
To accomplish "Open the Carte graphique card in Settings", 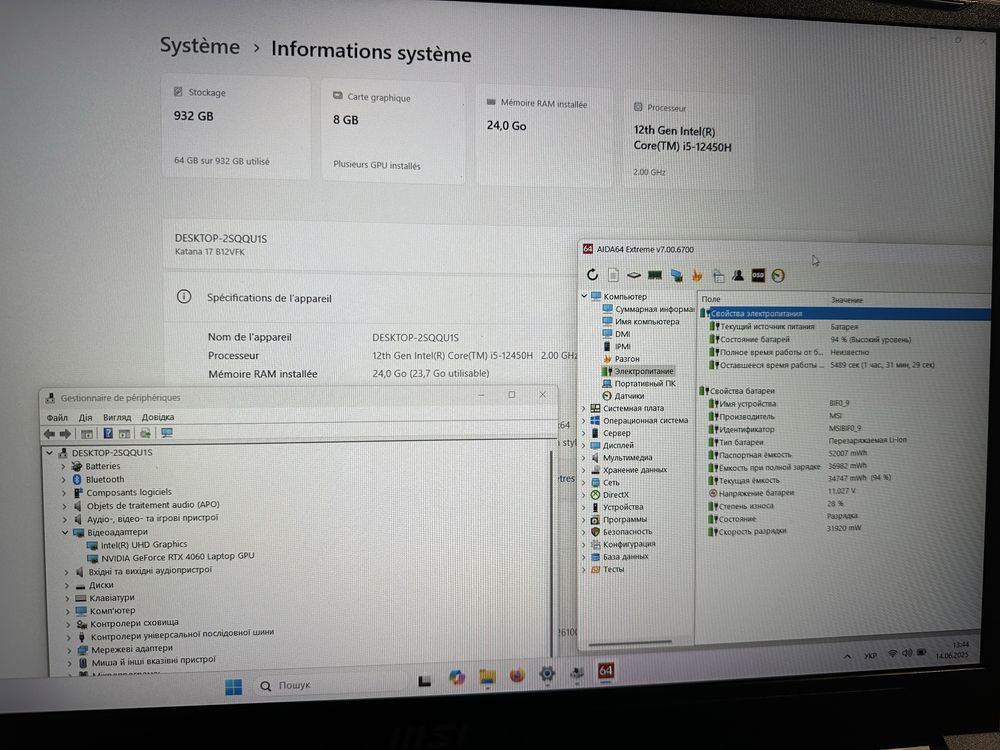I will point(393,132).
